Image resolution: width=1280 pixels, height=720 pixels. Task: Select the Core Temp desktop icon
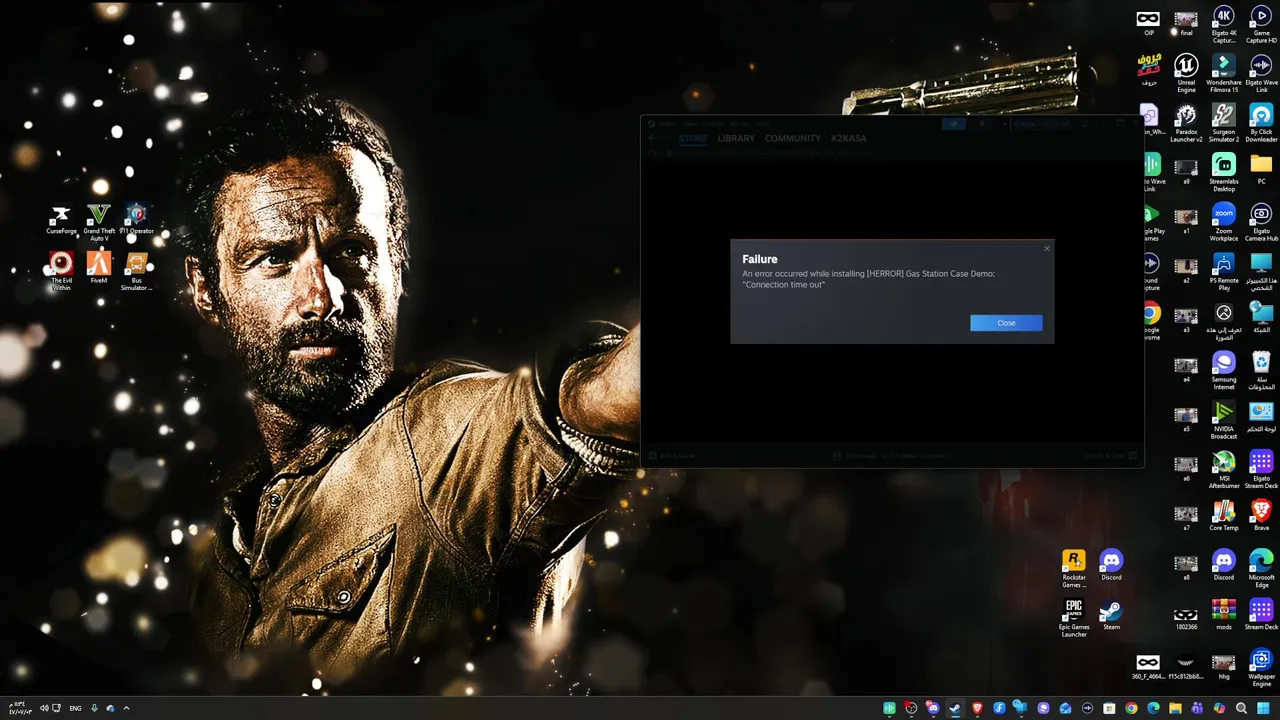(1224, 515)
